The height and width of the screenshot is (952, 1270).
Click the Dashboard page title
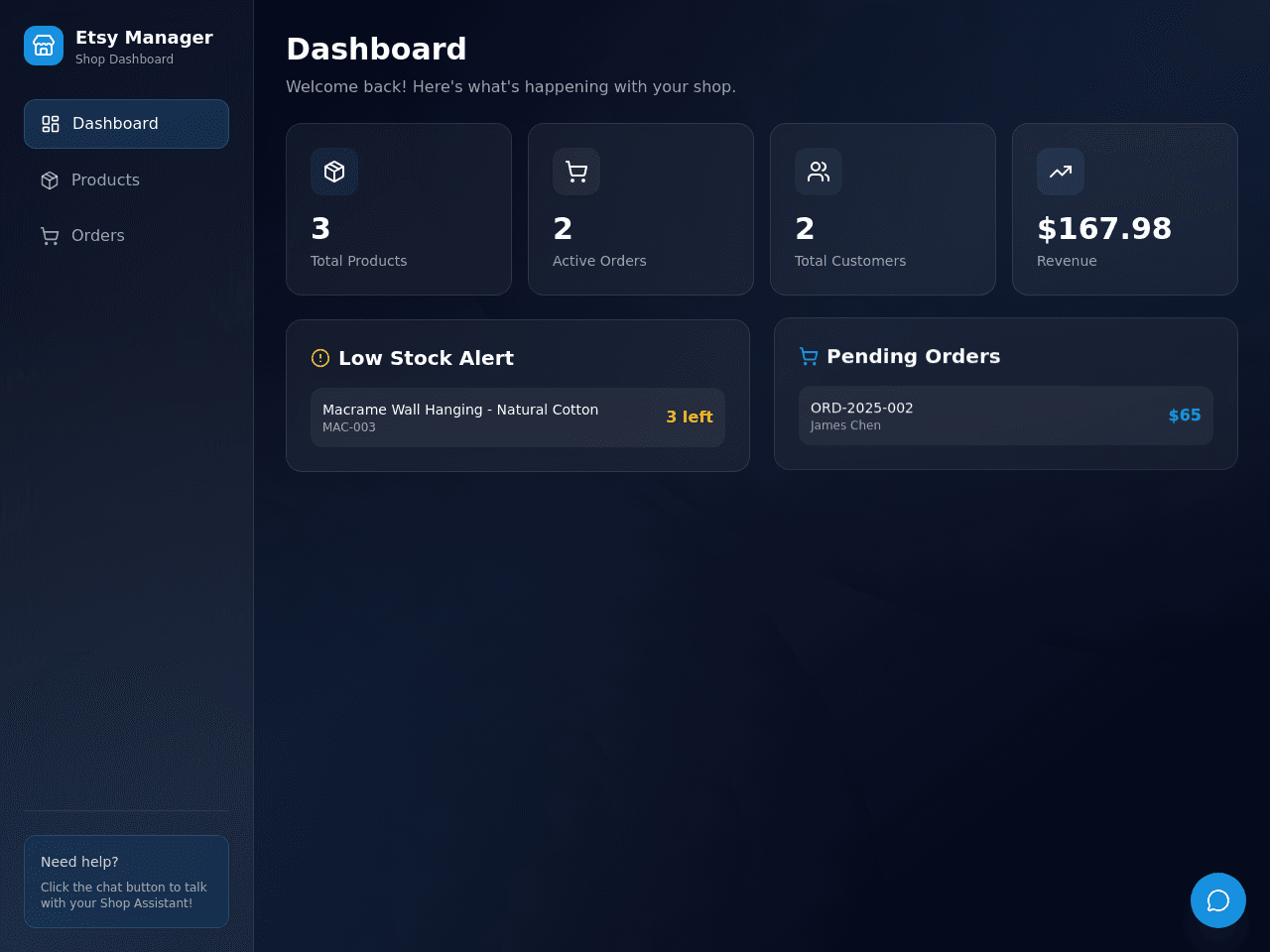[376, 49]
